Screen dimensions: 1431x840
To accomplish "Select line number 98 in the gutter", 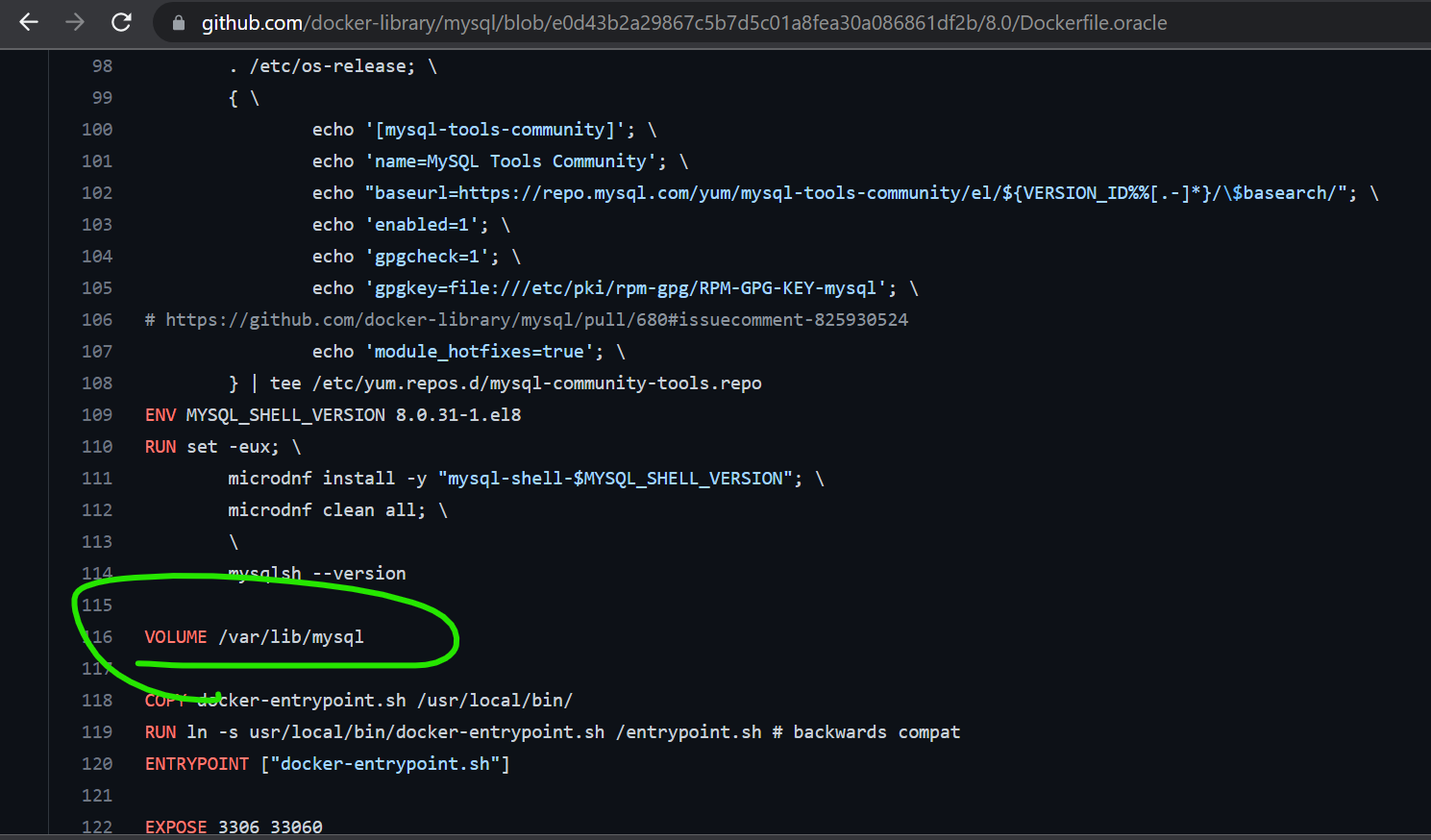I will 102,66.
